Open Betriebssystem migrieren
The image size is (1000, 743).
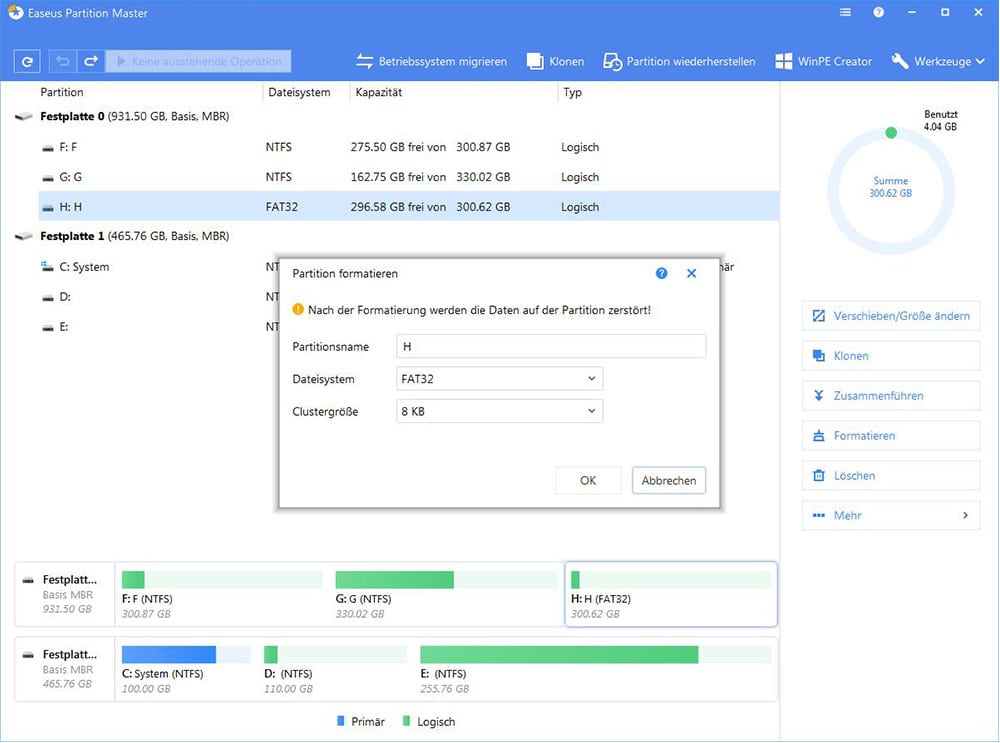pos(431,61)
